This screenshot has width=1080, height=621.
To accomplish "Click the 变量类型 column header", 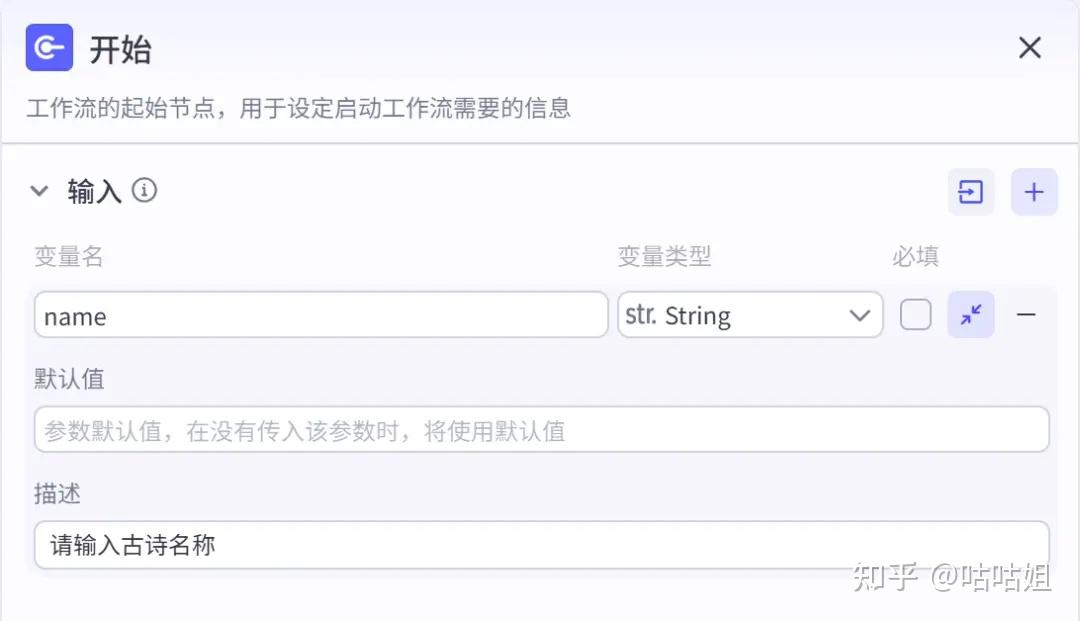I will pyautogui.click(x=664, y=257).
